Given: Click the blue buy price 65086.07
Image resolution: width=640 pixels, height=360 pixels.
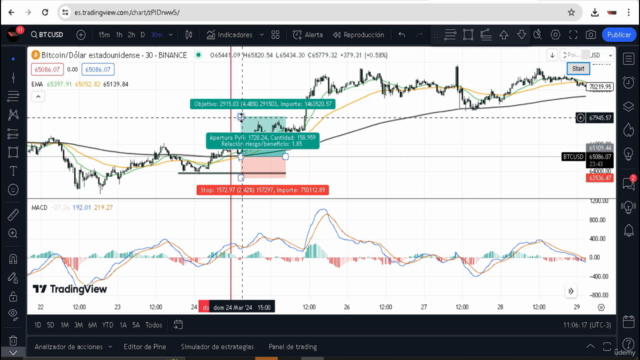Looking at the screenshot, I should pos(98,69).
